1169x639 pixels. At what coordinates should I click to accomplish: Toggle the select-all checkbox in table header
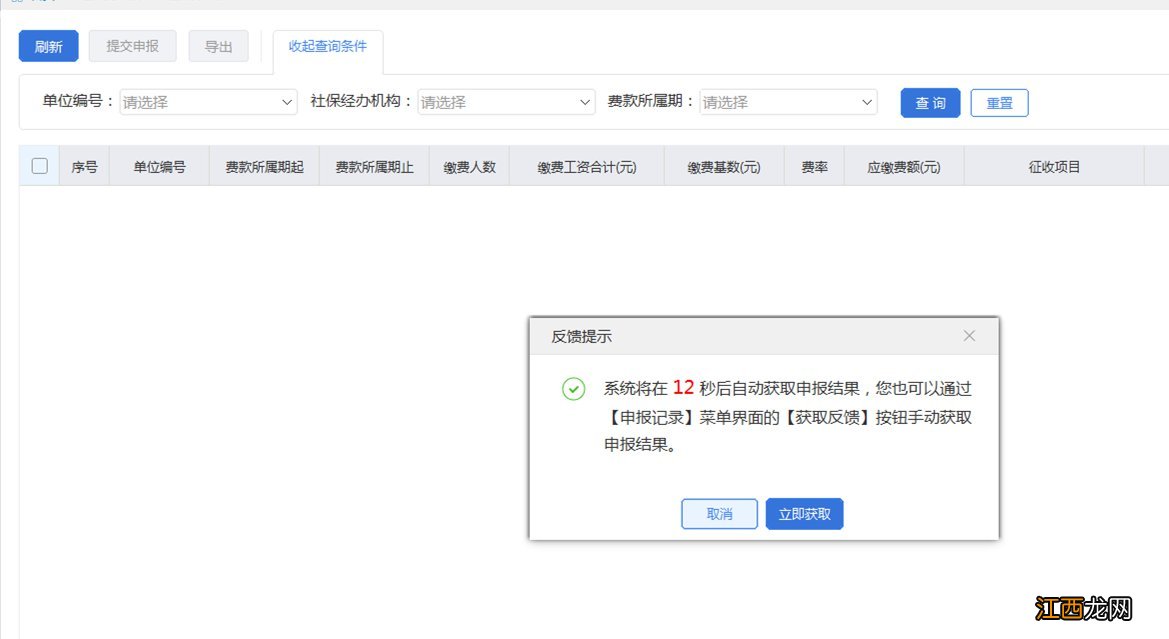[38, 165]
